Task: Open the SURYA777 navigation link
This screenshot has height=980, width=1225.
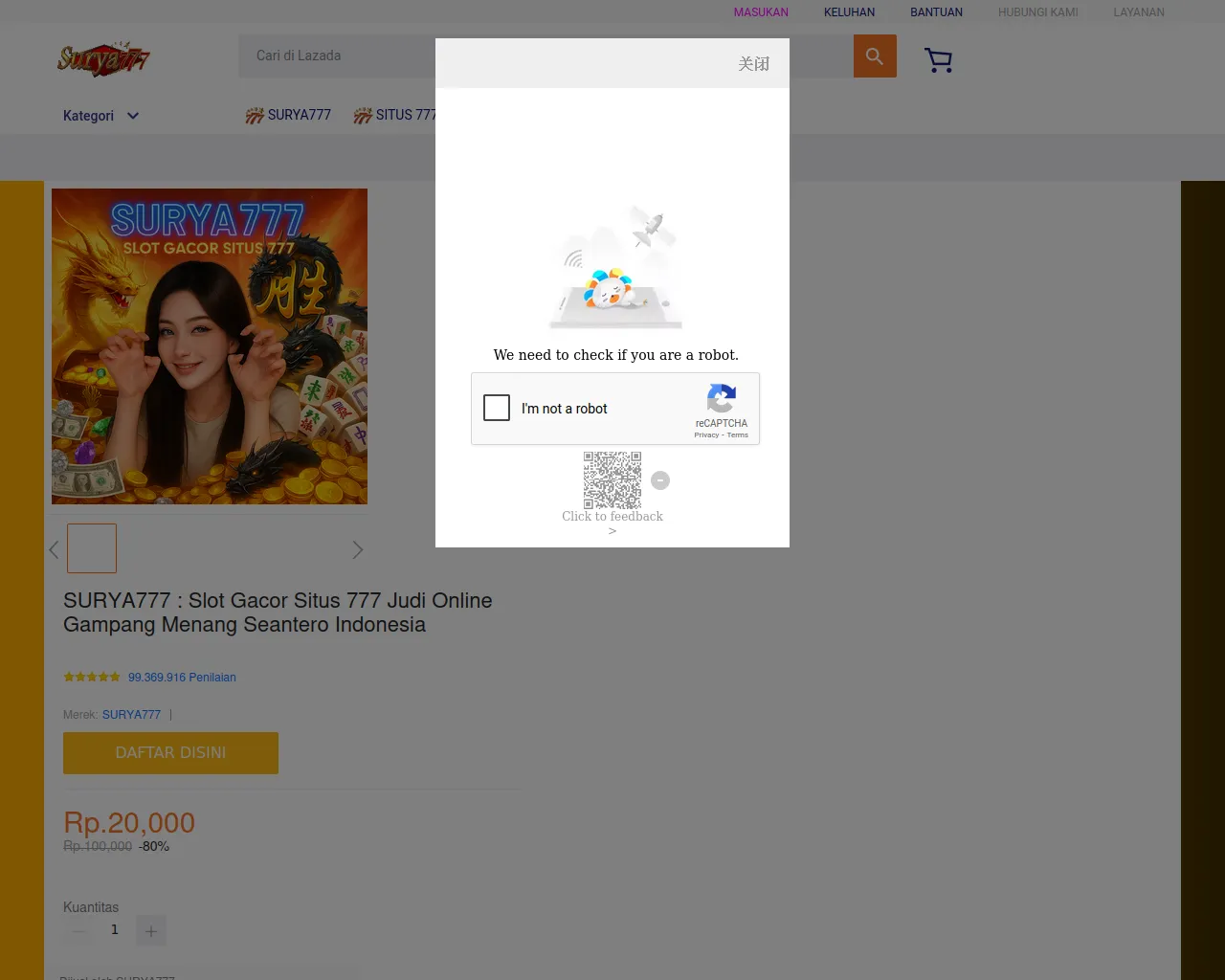Action: click(x=288, y=115)
